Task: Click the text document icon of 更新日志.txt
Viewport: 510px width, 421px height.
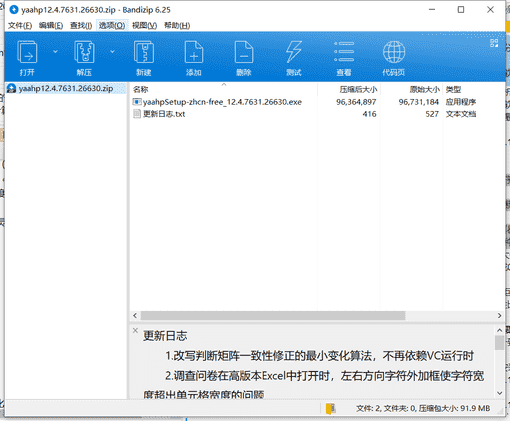Action: [137, 114]
